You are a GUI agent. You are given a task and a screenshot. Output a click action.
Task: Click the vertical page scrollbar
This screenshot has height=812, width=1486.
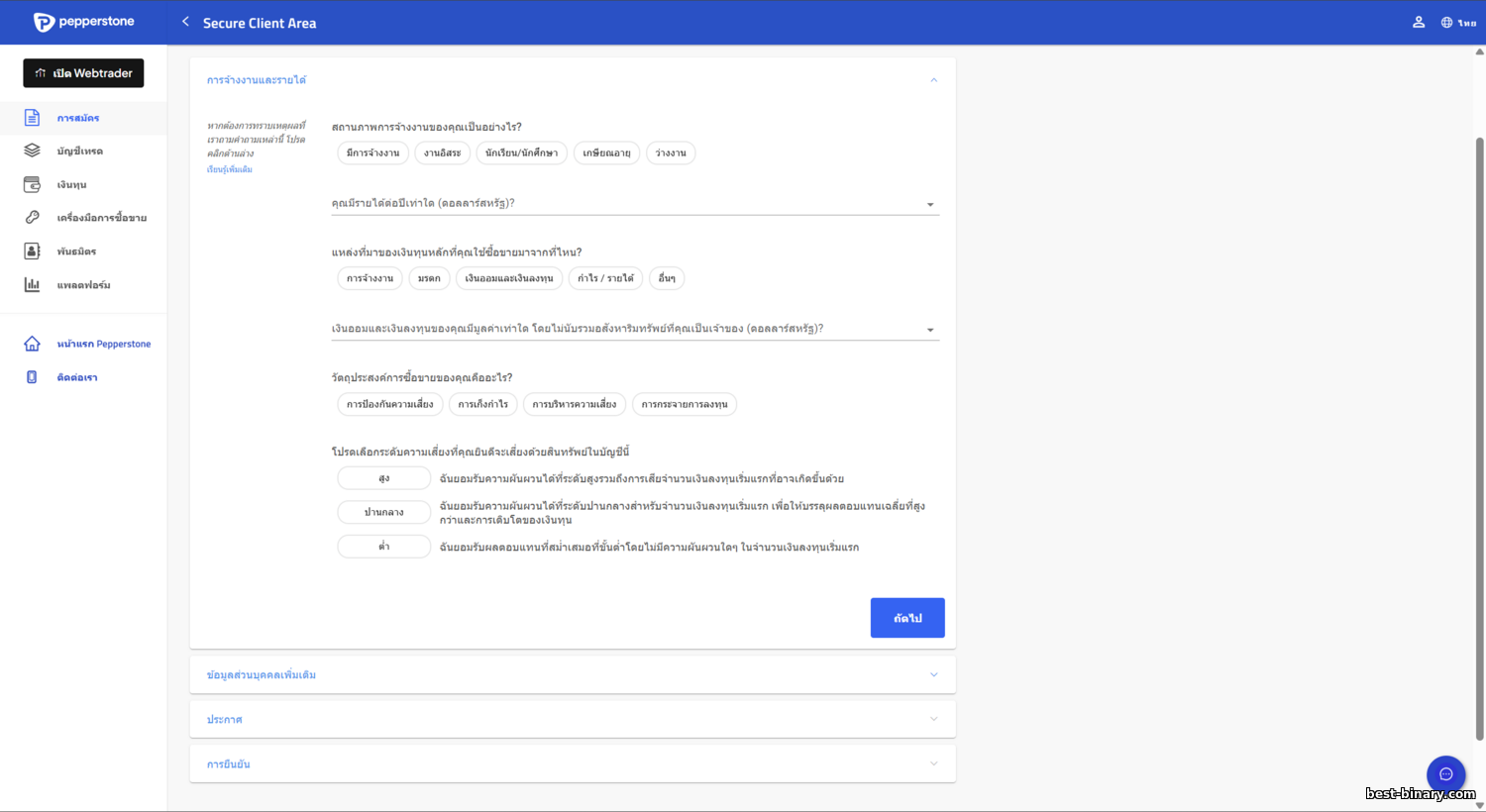tap(1479, 436)
